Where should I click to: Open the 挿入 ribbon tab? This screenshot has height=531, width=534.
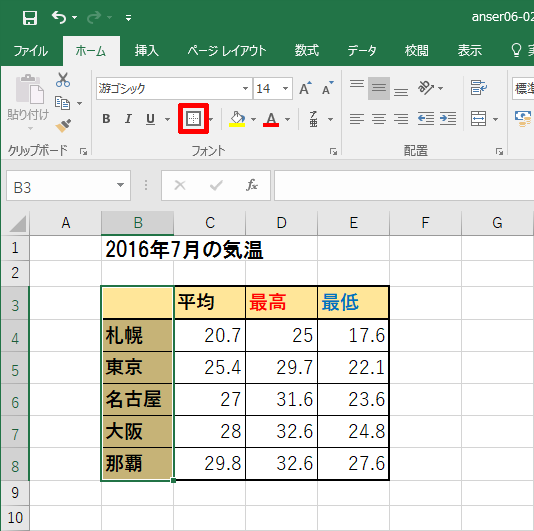click(146, 51)
